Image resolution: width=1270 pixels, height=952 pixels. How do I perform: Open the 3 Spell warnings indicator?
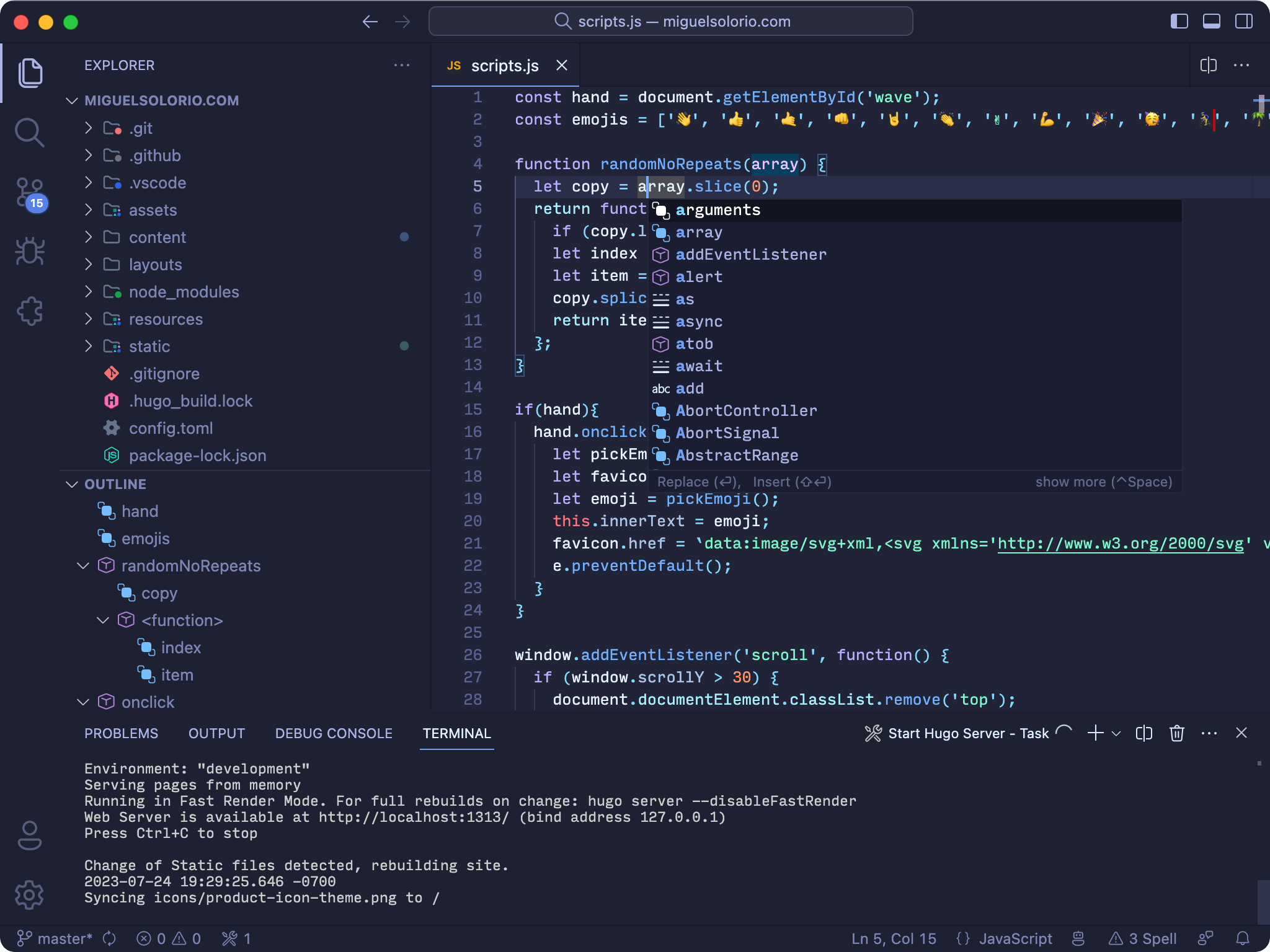pos(1142,938)
